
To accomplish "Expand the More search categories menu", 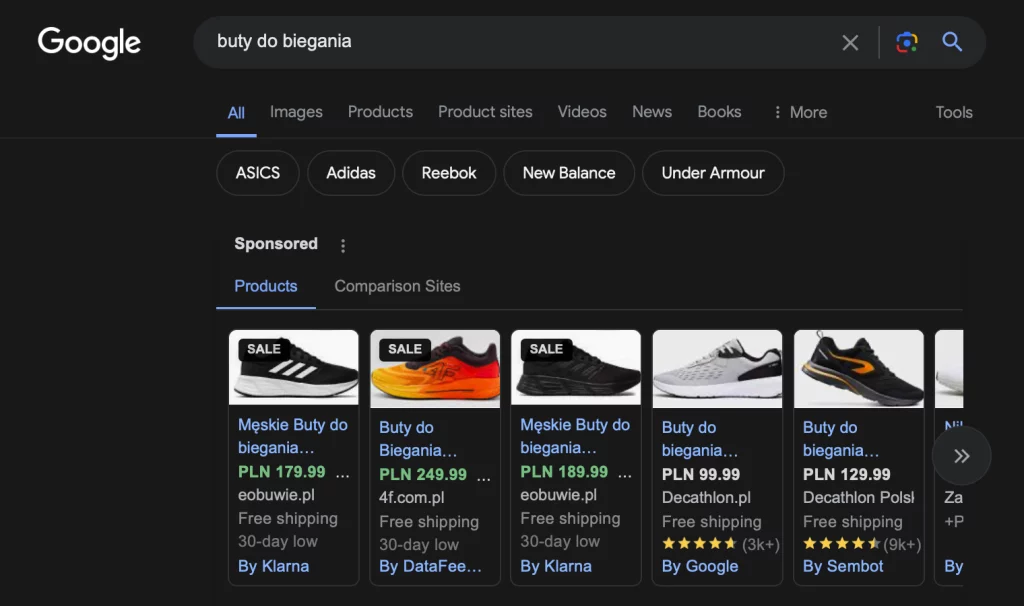I will coord(800,112).
